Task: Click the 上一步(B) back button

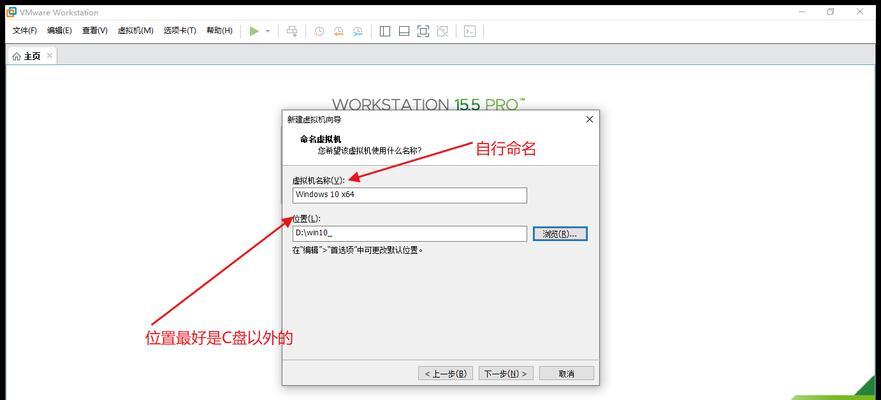Action: 446,374
